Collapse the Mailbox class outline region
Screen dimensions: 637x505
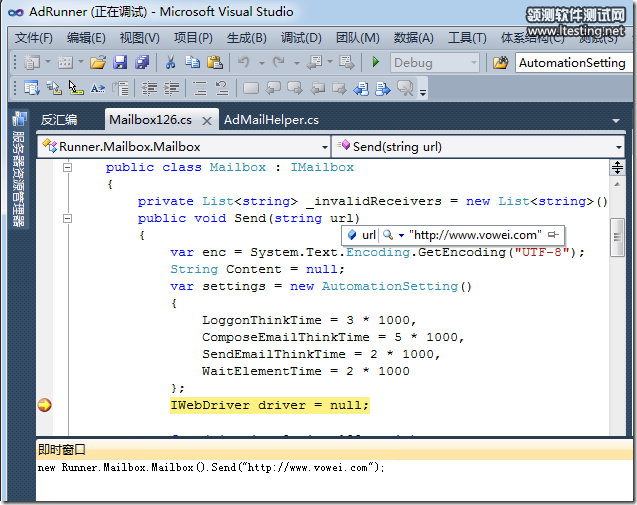pyautogui.click(x=68, y=168)
